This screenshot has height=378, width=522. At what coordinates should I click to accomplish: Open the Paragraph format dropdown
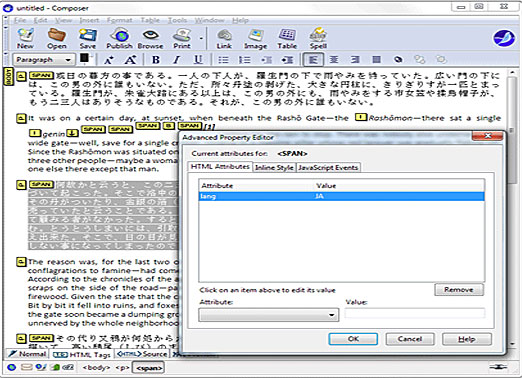[44, 60]
